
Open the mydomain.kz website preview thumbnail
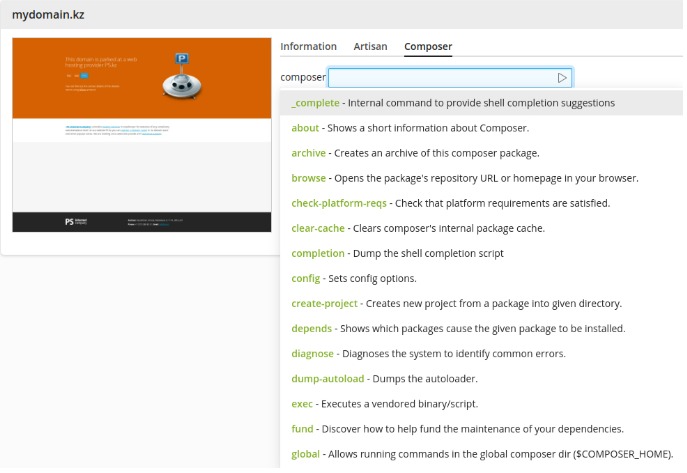[x=142, y=135]
